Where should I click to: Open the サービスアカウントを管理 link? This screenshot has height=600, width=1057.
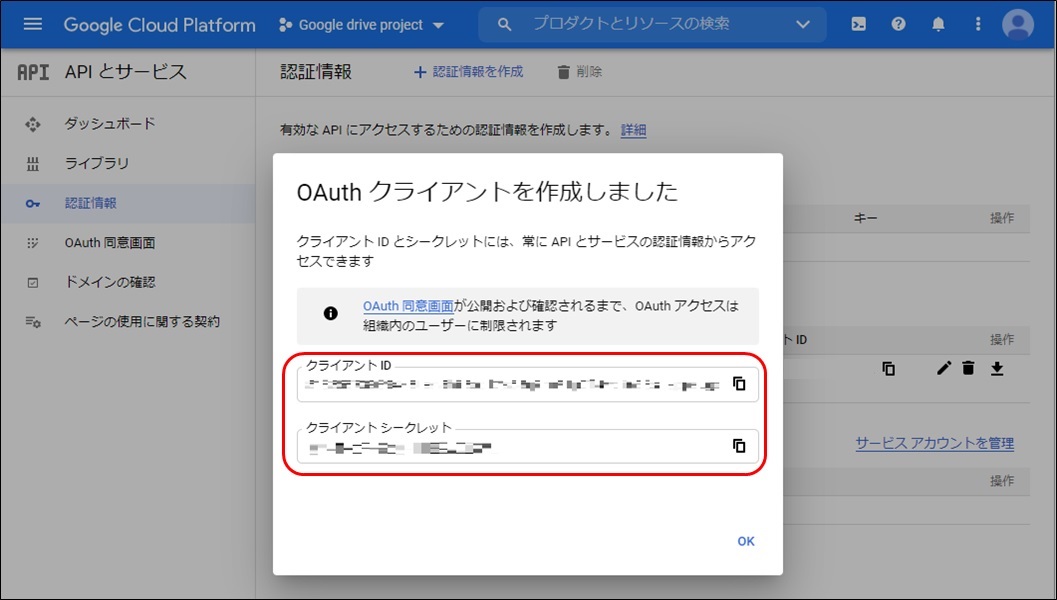932,443
